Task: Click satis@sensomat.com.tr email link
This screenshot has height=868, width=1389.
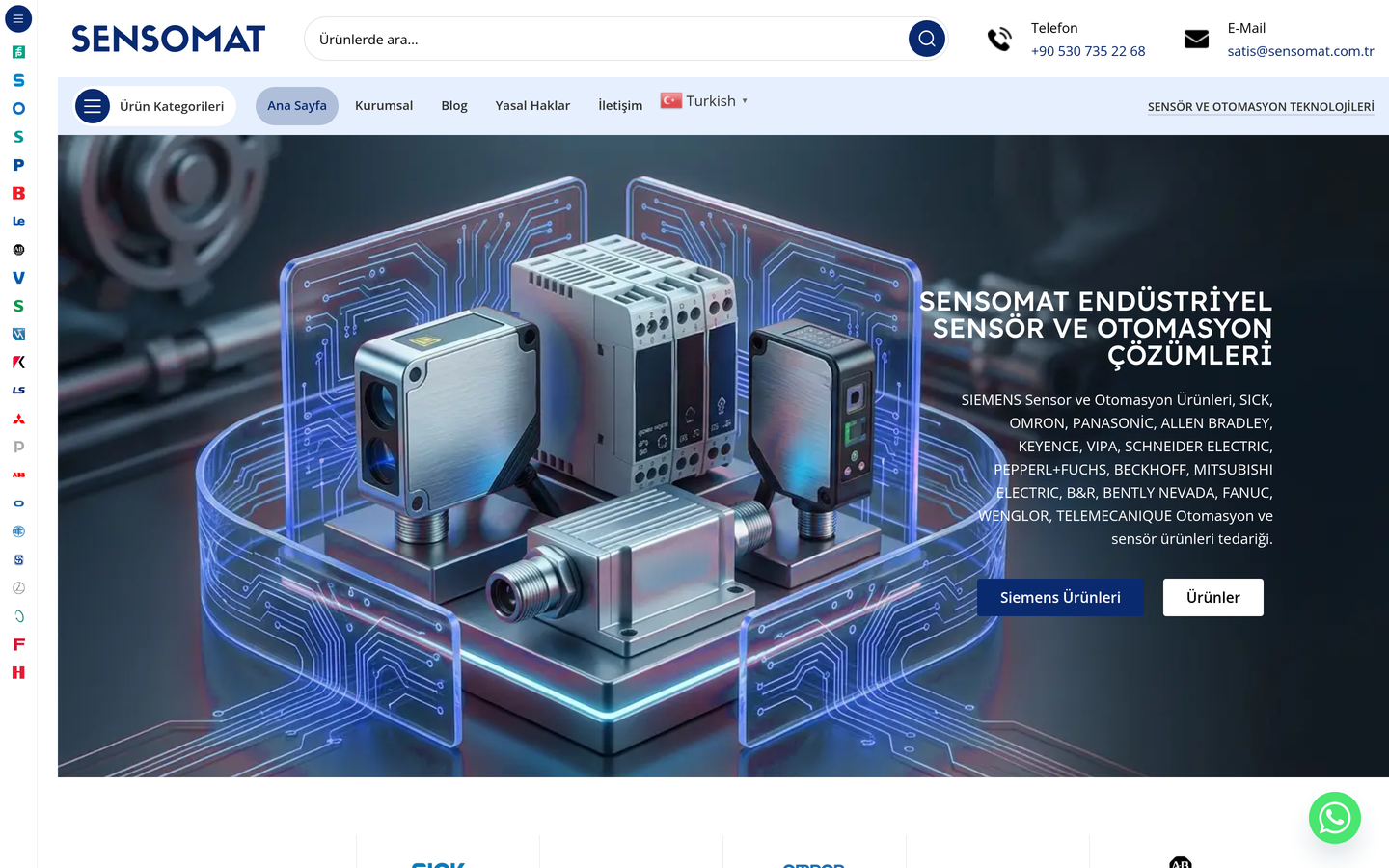Action: tap(1300, 51)
